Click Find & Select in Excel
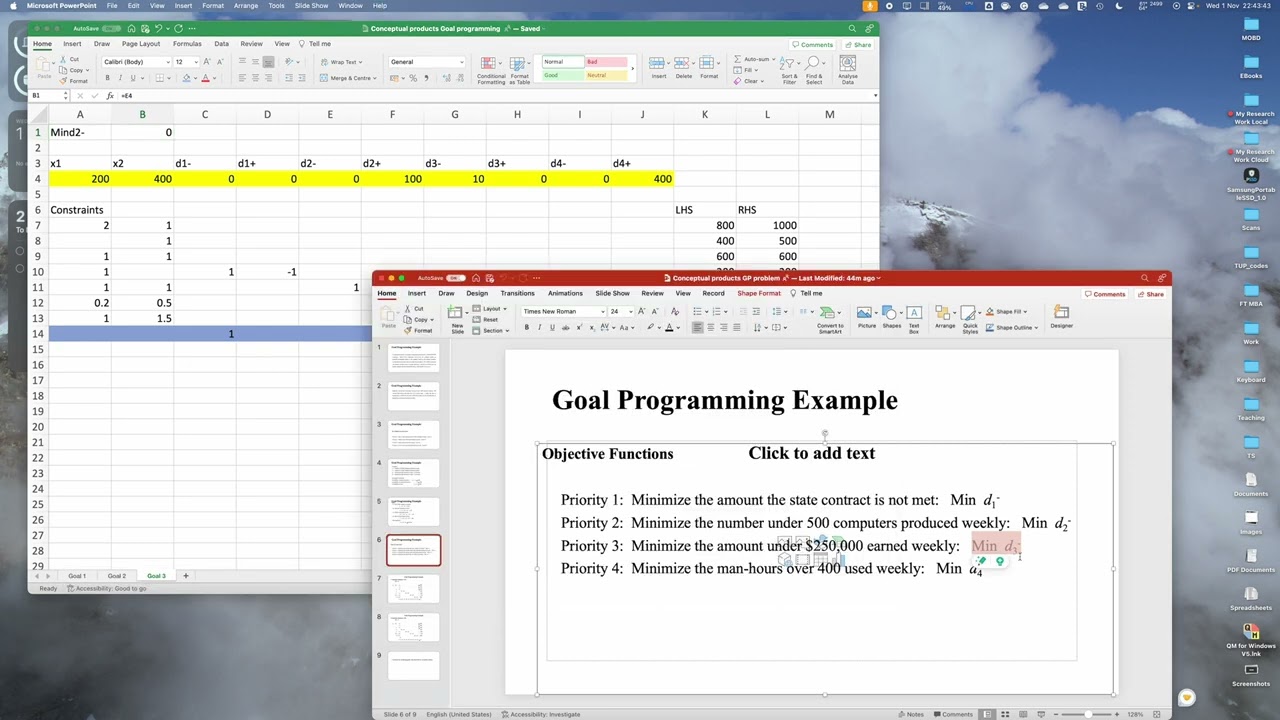 click(x=814, y=70)
